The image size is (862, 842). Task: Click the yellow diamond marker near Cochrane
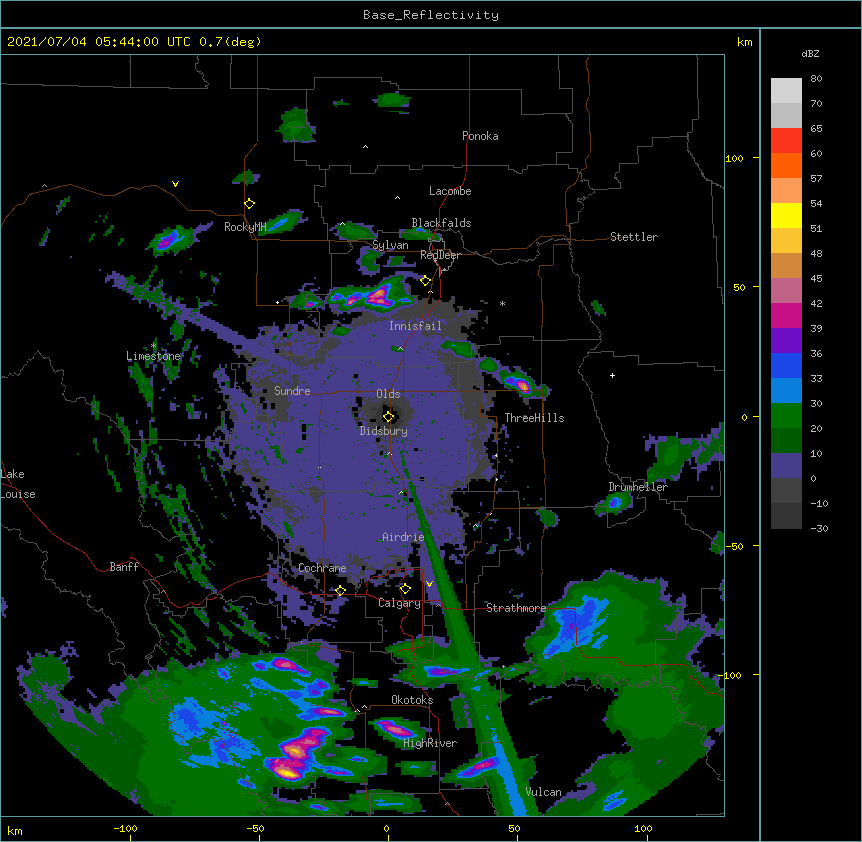click(x=340, y=591)
